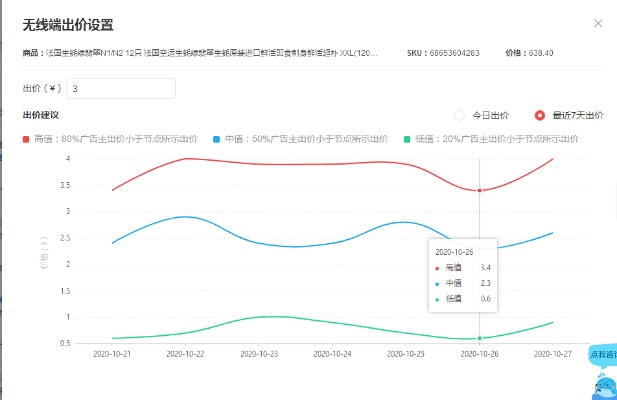Click the red 高值 legend square
This screenshot has width=617, height=400.
[x=26, y=138]
